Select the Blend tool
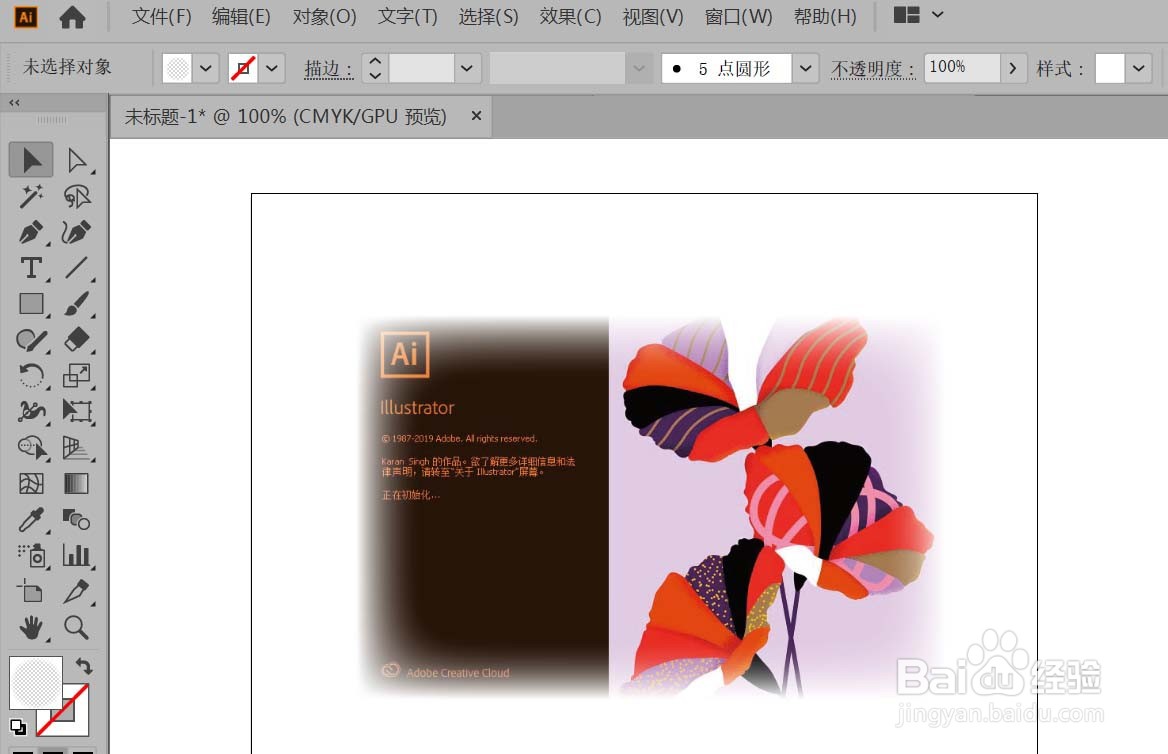The height and width of the screenshot is (754, 1168). (x=76, y=519)
